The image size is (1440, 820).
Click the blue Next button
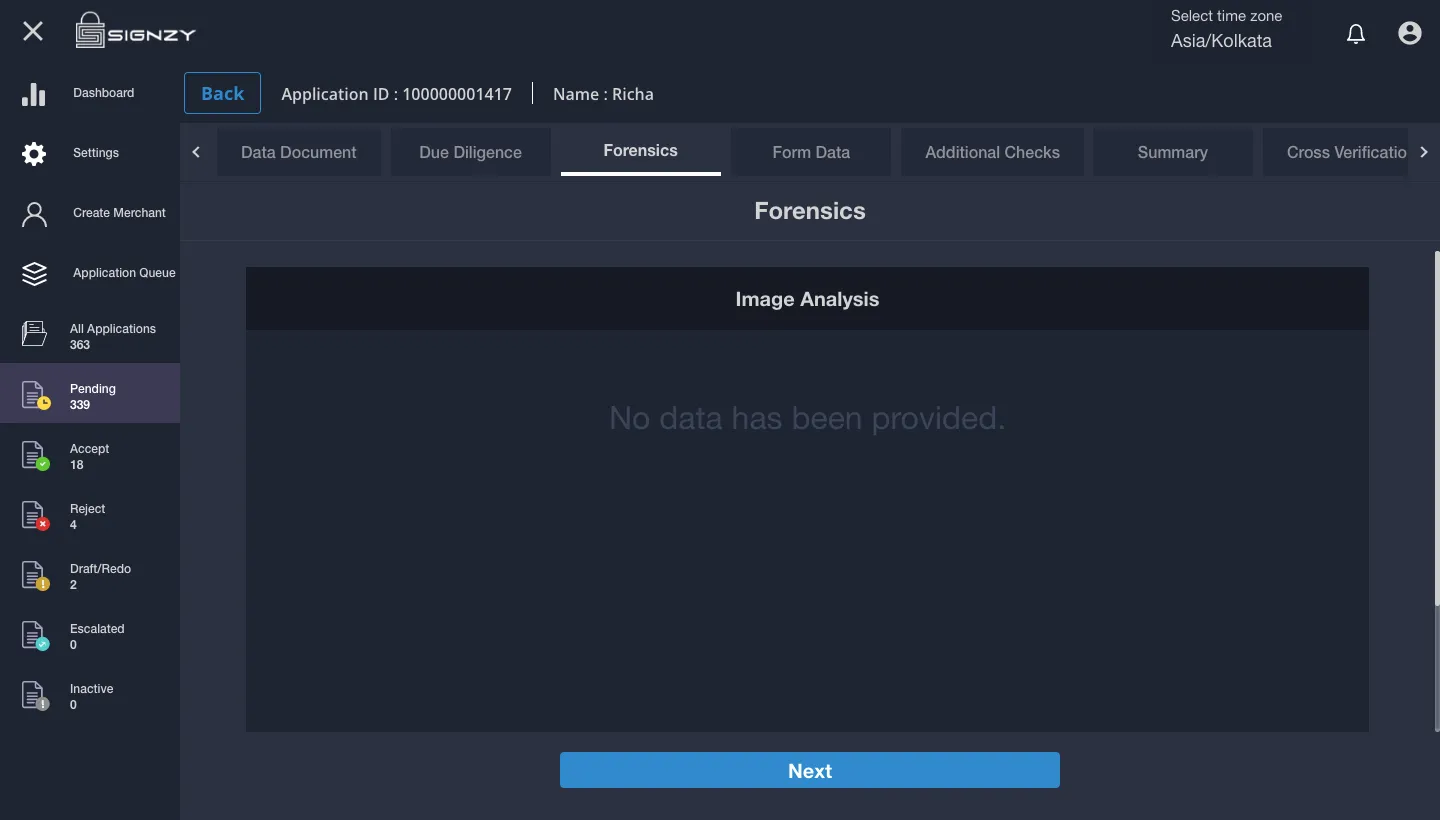pyautogui.click(x=810, y=770)
